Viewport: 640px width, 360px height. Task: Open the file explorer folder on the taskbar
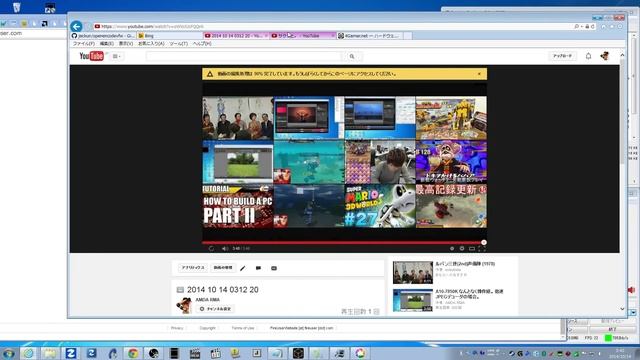49,353
